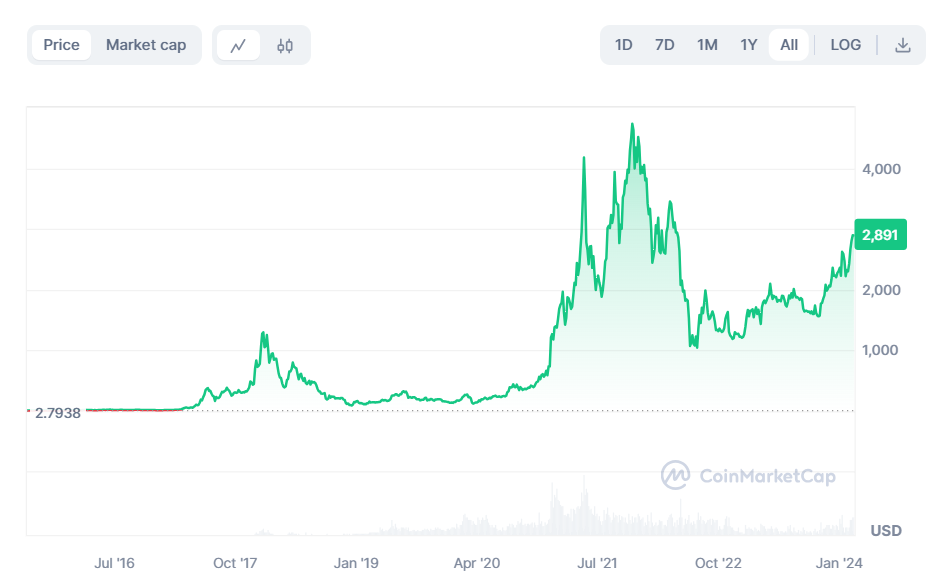Click the Apr '20 date label
This screenshot has height=587, width=938.
point(477,563)
